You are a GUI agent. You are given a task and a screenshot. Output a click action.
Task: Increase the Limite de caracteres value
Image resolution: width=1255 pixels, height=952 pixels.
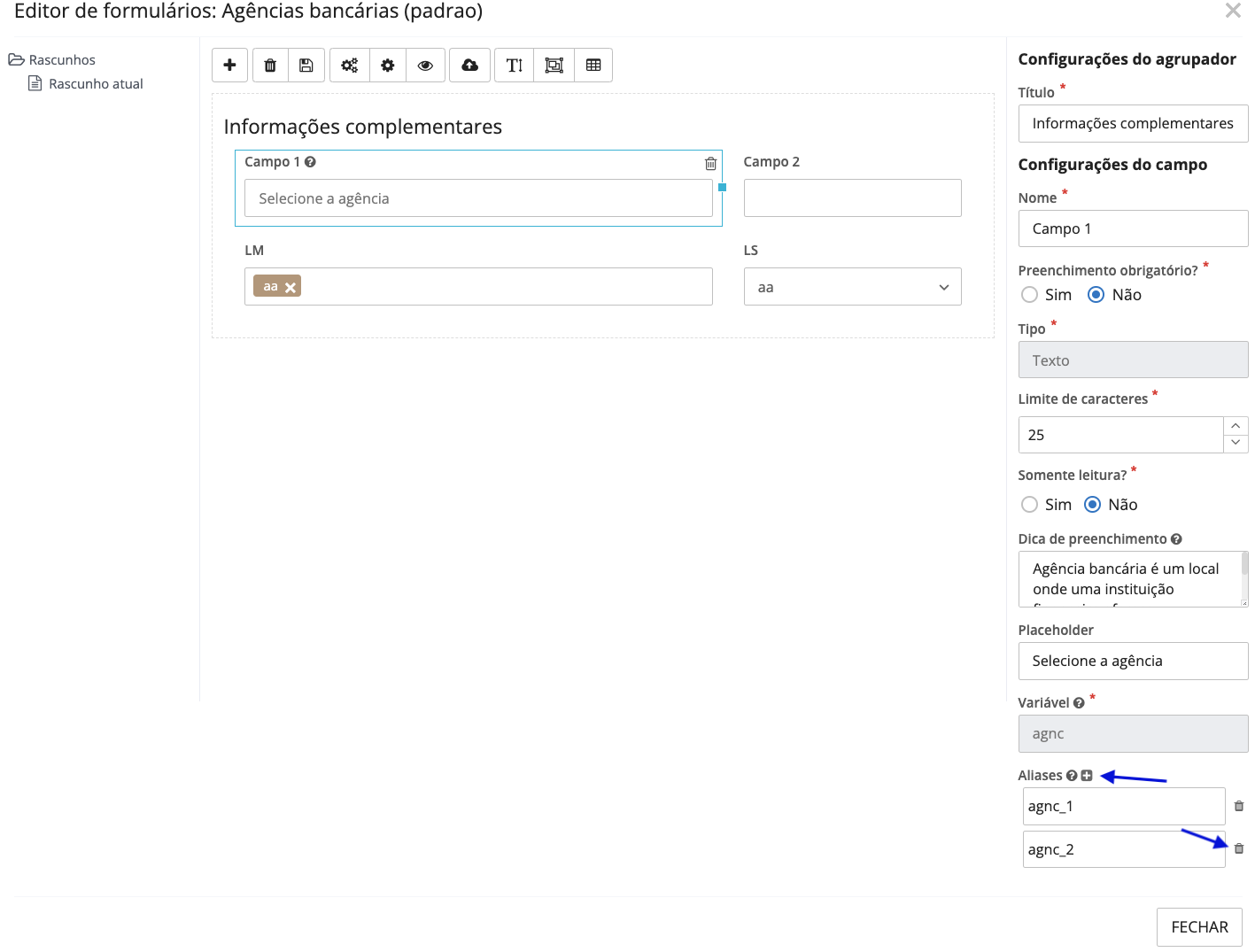coord(1236,426)
